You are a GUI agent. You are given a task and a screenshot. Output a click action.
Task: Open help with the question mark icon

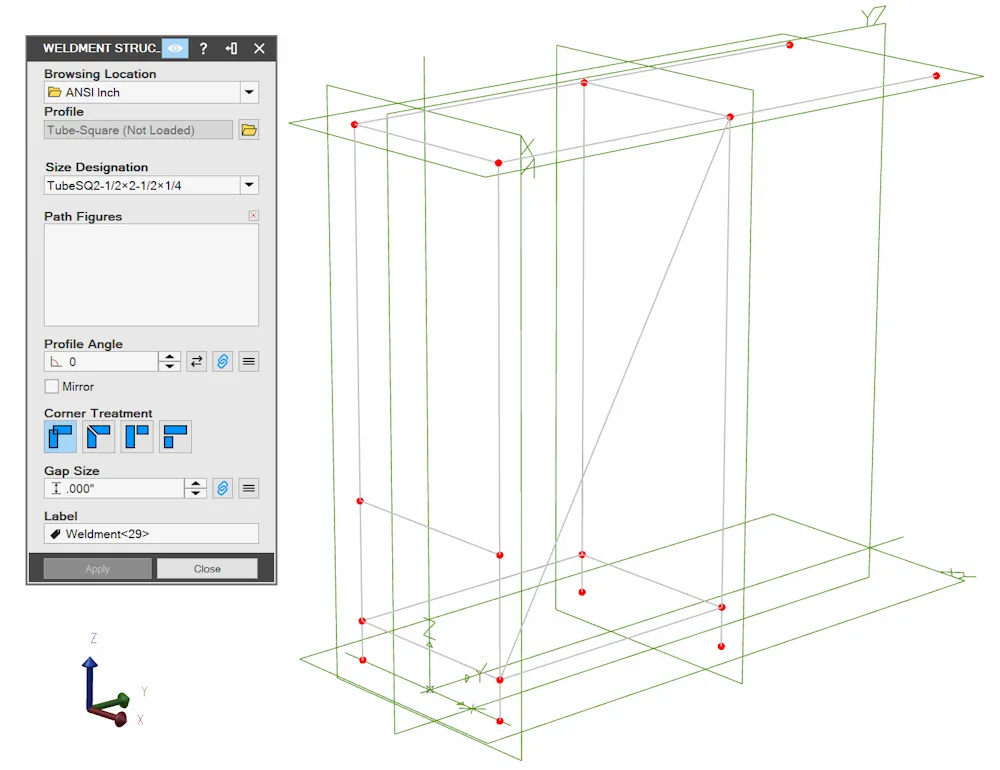(x=203, y=48)
